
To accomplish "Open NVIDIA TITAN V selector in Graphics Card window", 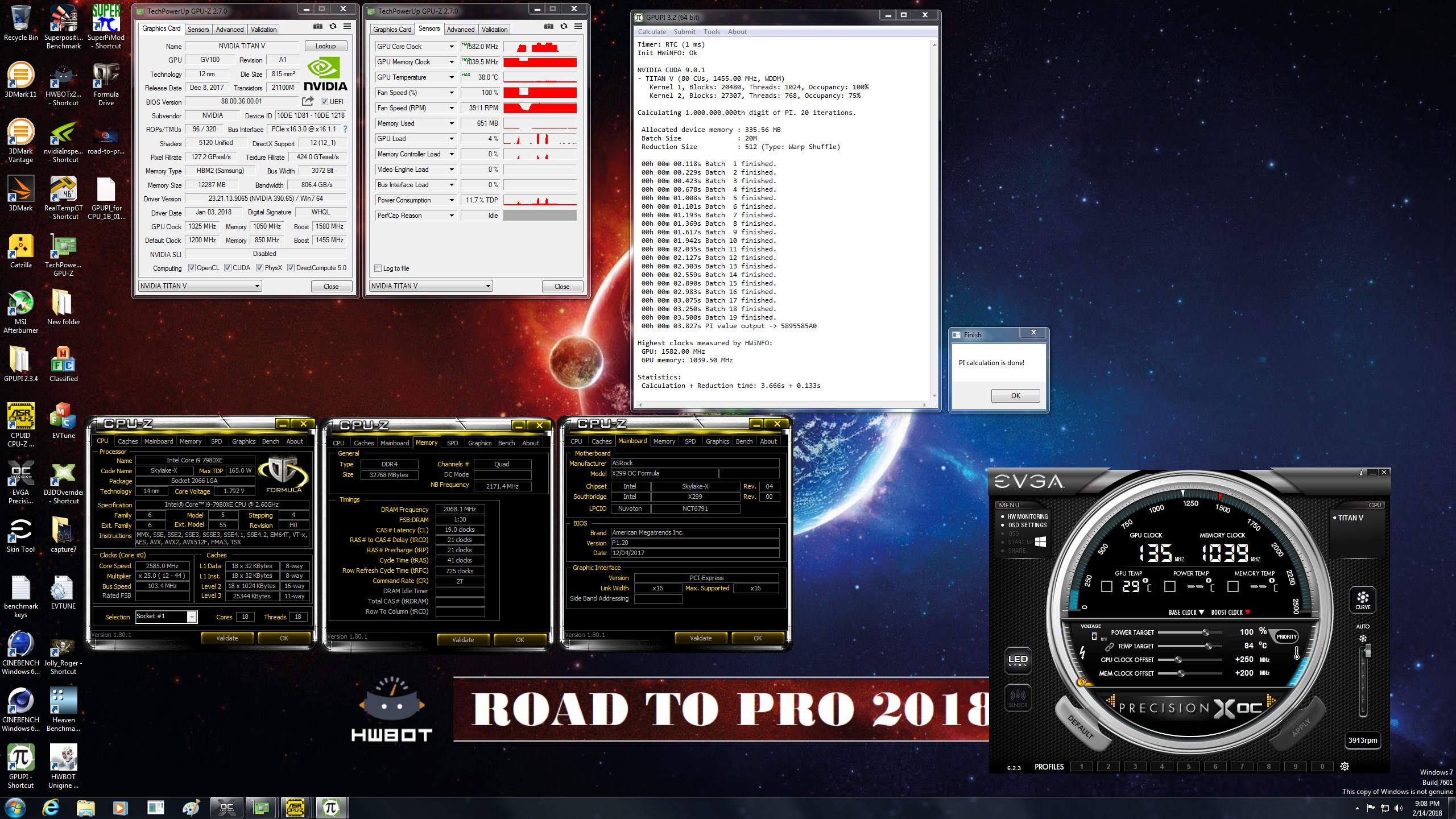I will [200, 286].
